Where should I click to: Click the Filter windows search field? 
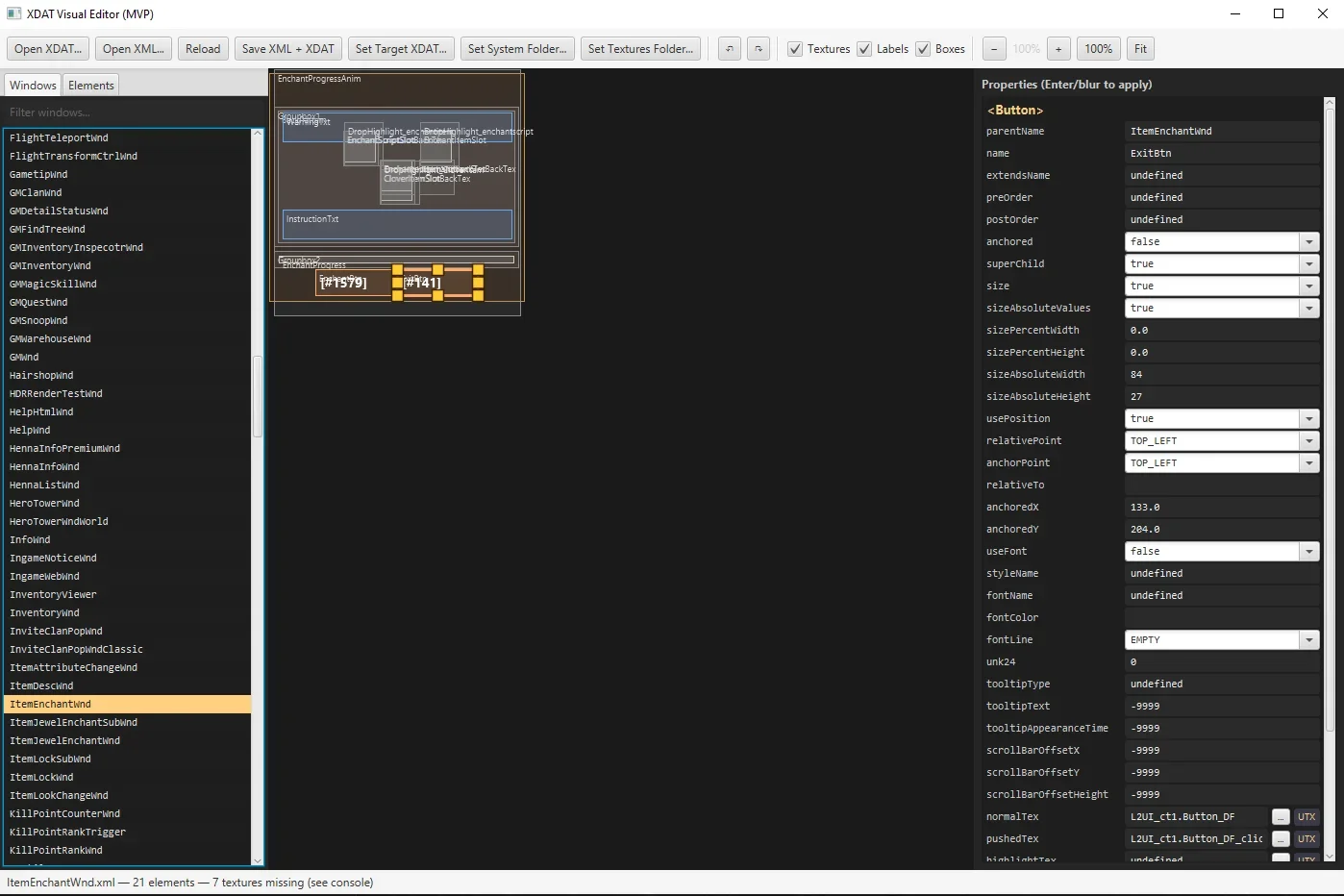[134, 112]
